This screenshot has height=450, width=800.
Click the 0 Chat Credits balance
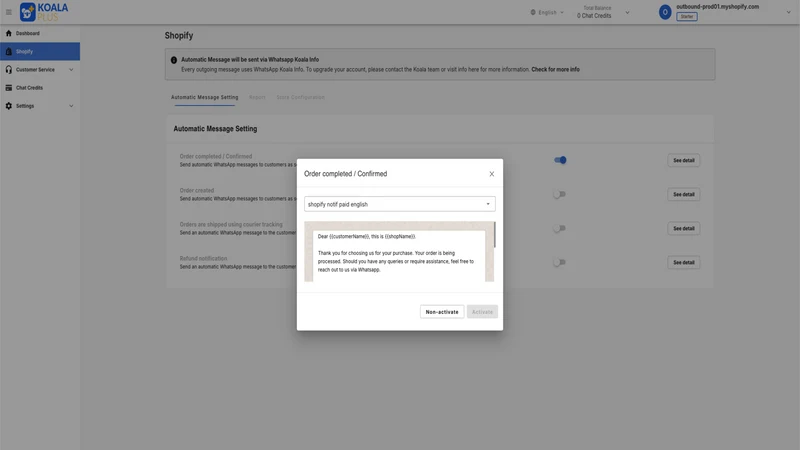[594, 16]
